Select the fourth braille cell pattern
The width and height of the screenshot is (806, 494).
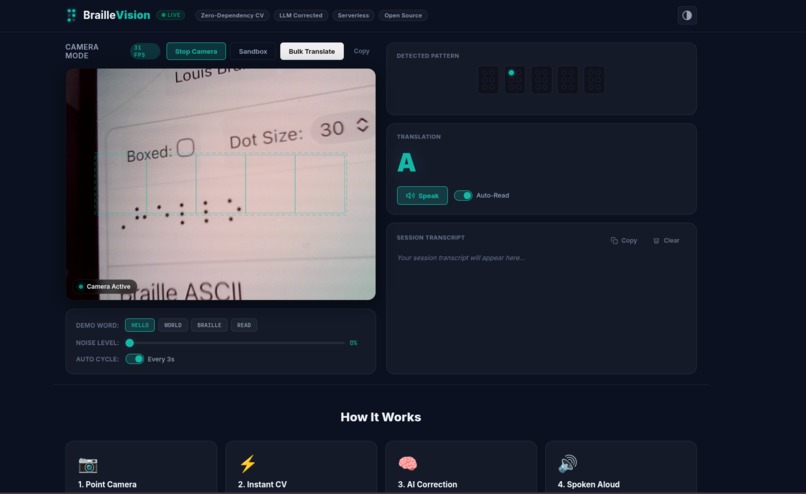567,80
